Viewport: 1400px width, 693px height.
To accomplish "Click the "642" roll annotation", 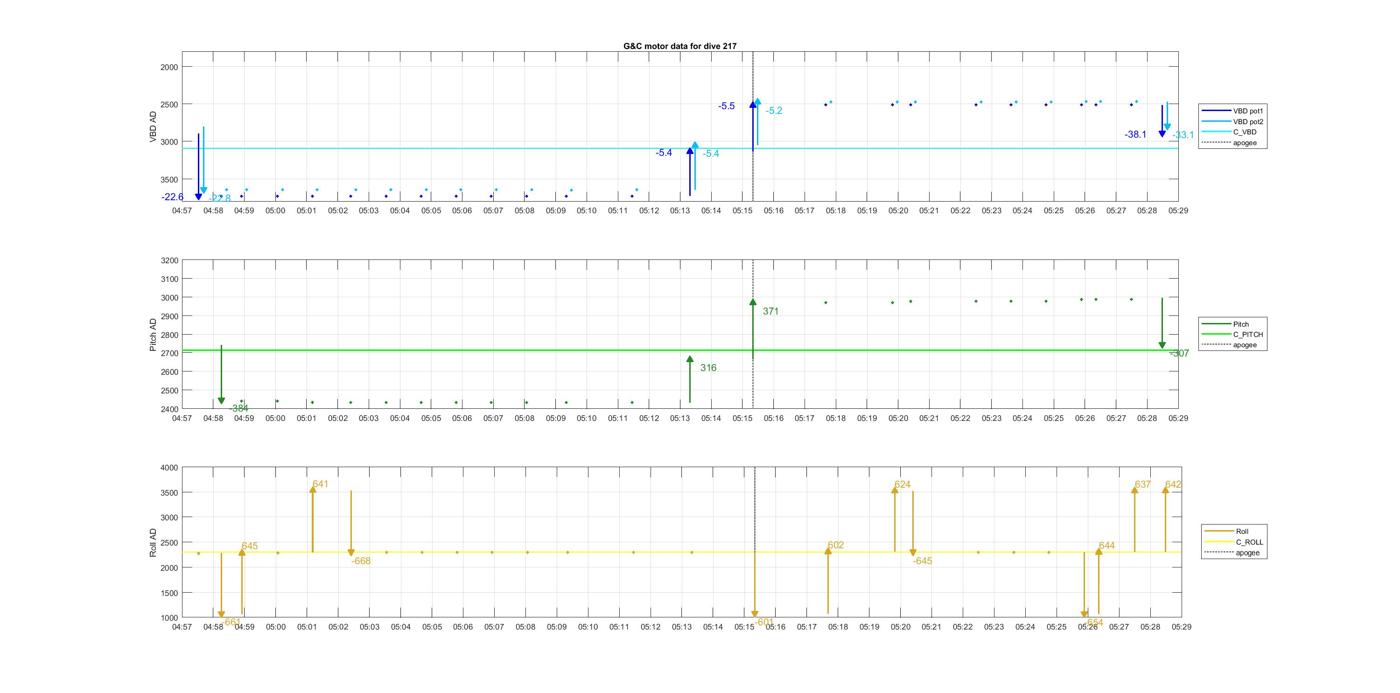I will (x=1174, y=484).
